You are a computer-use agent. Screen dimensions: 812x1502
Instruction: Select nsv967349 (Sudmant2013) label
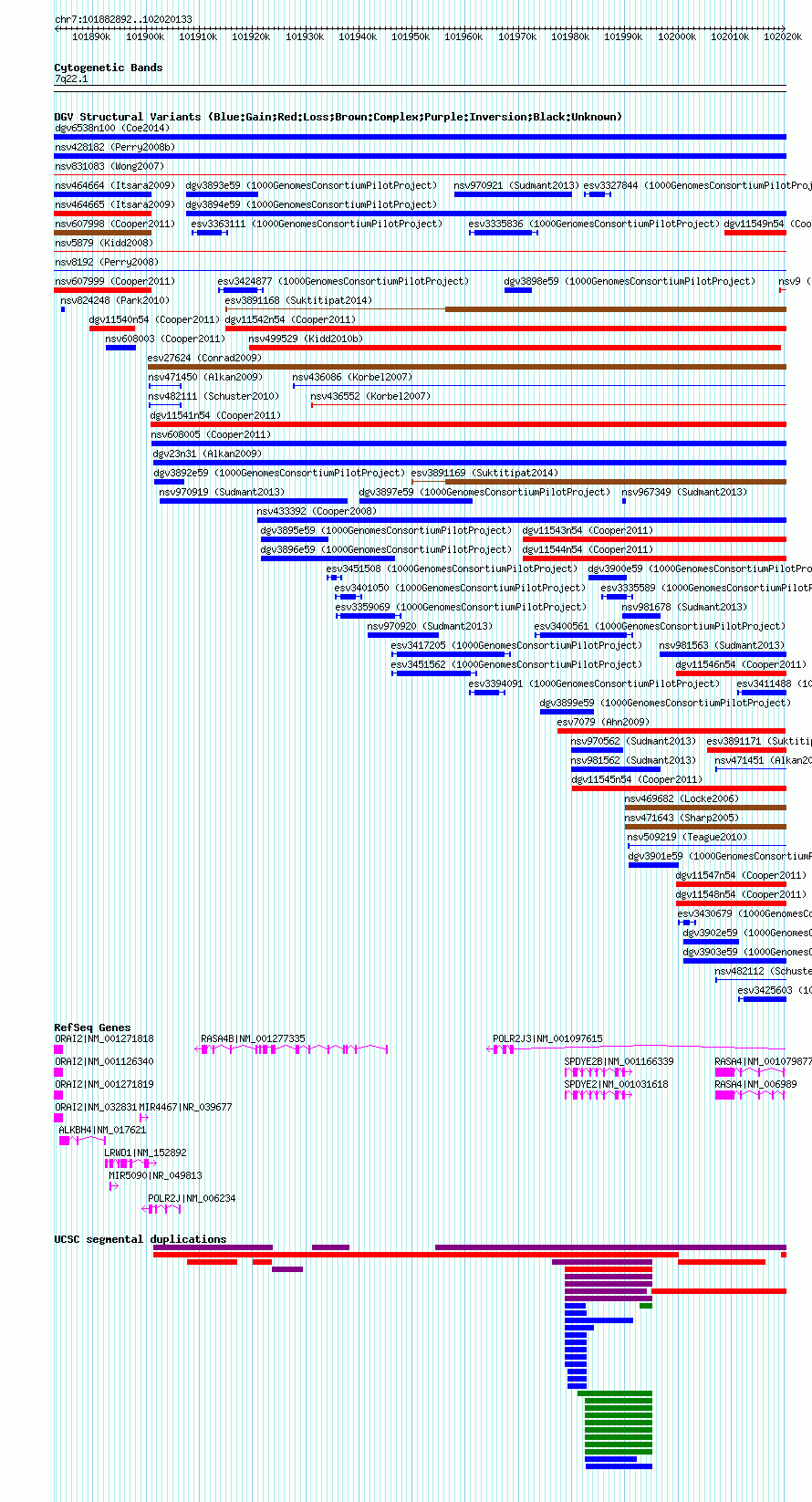[x=684, y=492]
